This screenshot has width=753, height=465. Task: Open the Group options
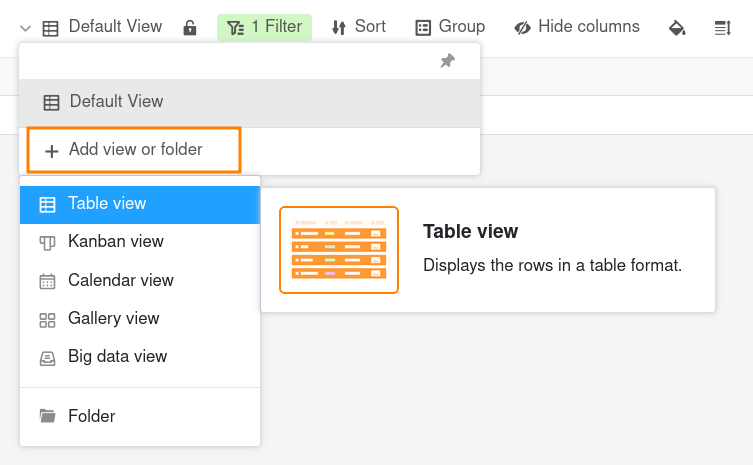[x=450, y=27]
